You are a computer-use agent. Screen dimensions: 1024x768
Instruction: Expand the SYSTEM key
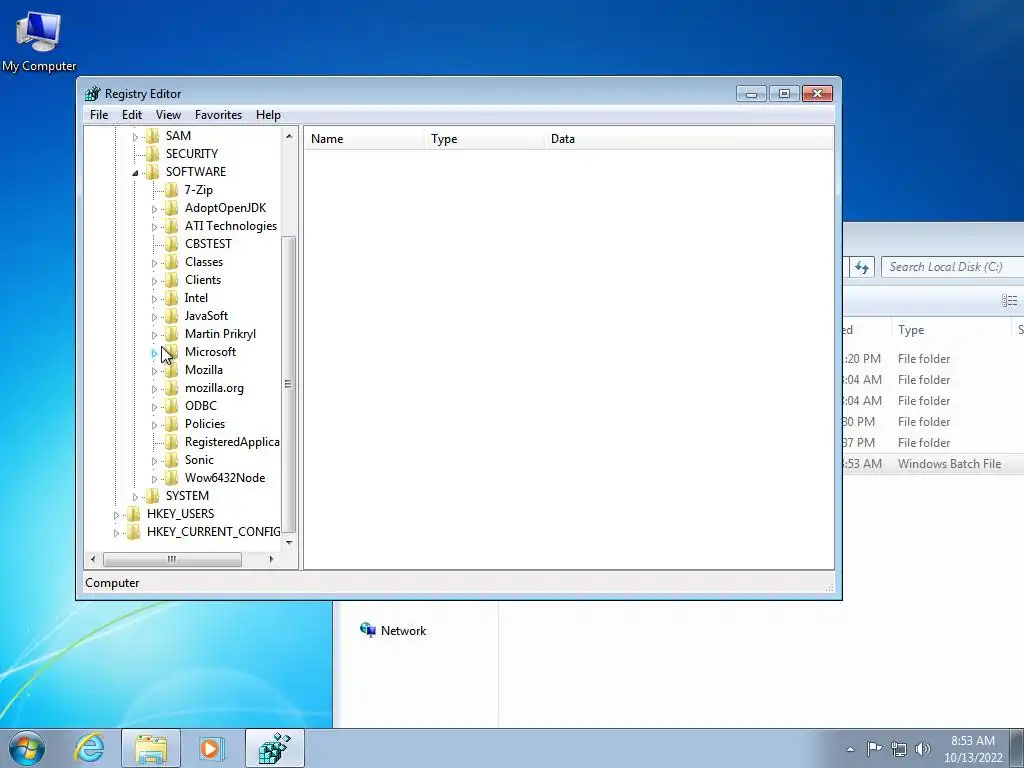[x=135, y=497]
